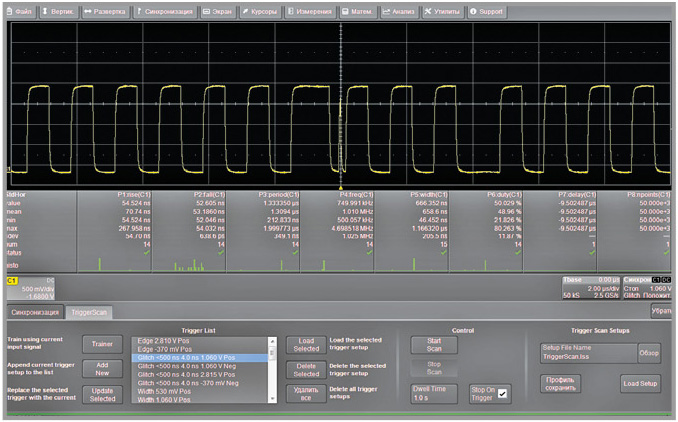Click the Dwell Time value field
The image size is (678, 422).
pos(434,397)
